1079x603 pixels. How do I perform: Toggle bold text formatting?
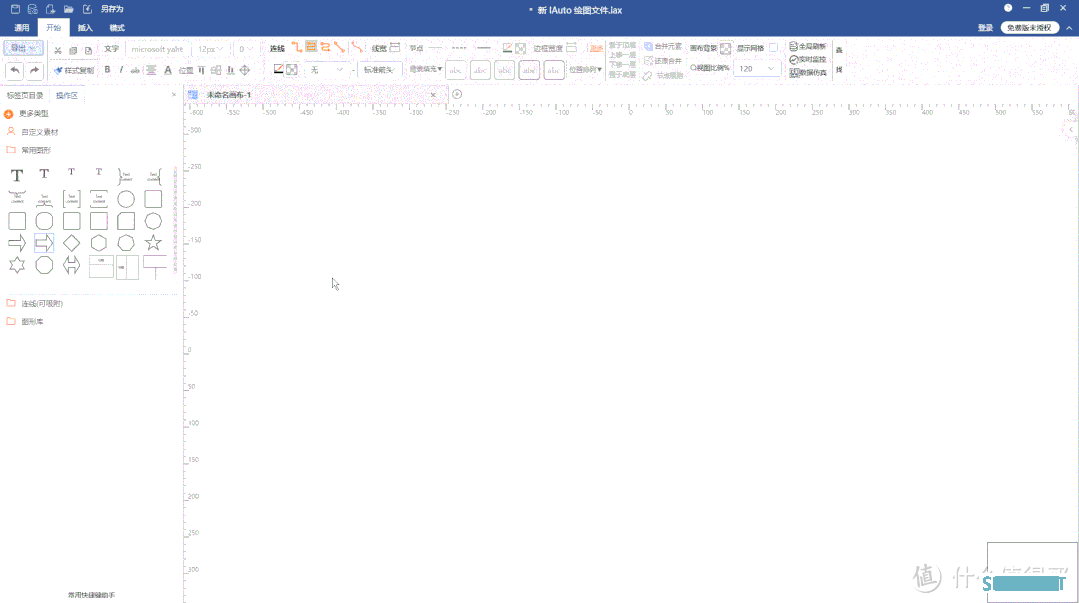pyautogui.click(x=107, y=70)
